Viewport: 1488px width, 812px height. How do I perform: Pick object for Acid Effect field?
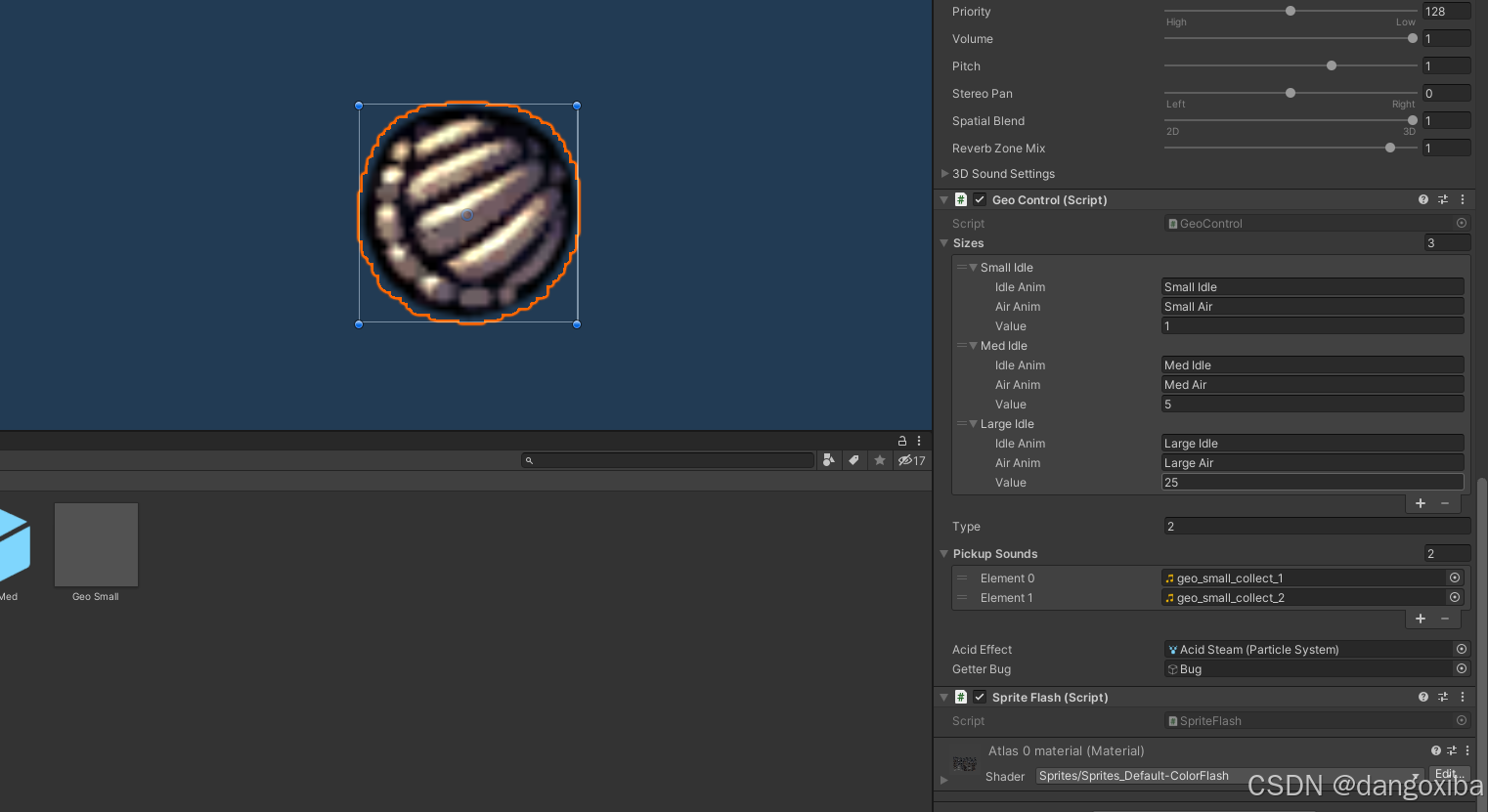tap(1462, 649)
